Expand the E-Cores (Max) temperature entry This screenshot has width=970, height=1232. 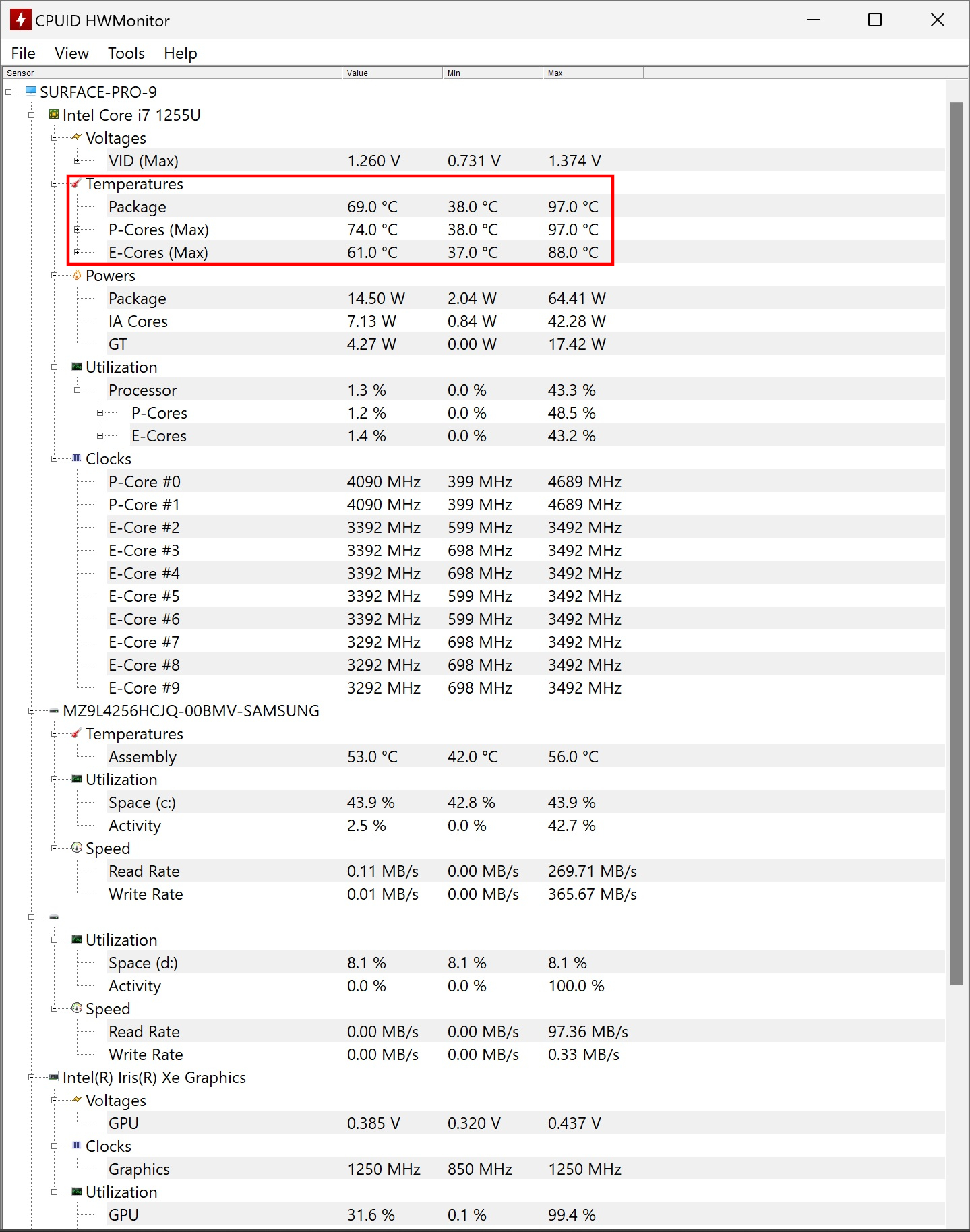point(77,252)
